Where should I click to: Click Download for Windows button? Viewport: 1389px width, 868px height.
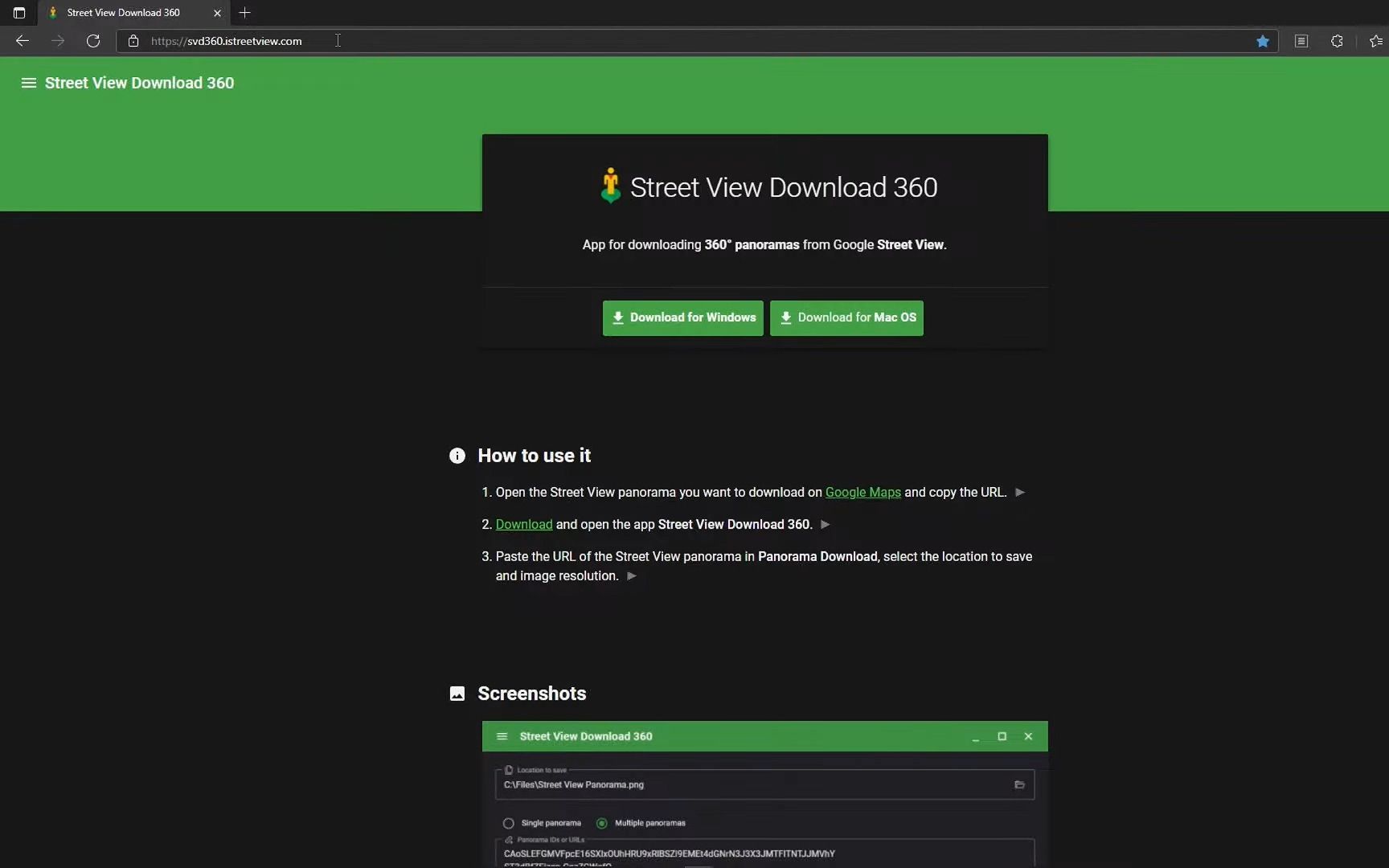pos(683,318)
